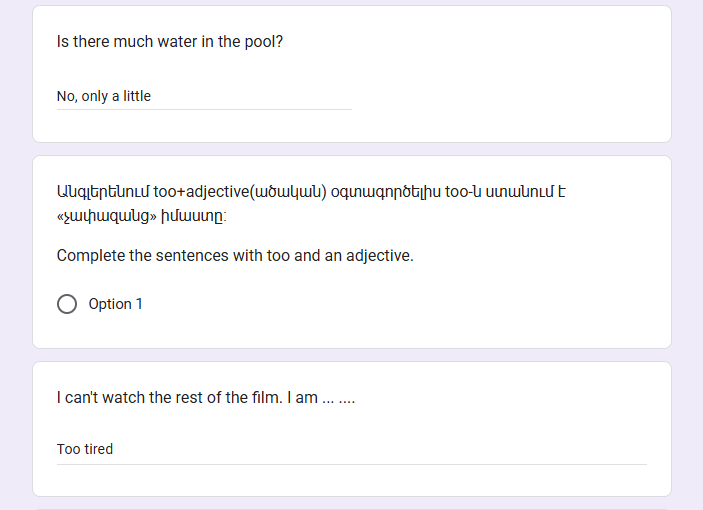Click the 'Is there much water in the pool?' question
Screen dimensions: 703x510
coord(169,42)
